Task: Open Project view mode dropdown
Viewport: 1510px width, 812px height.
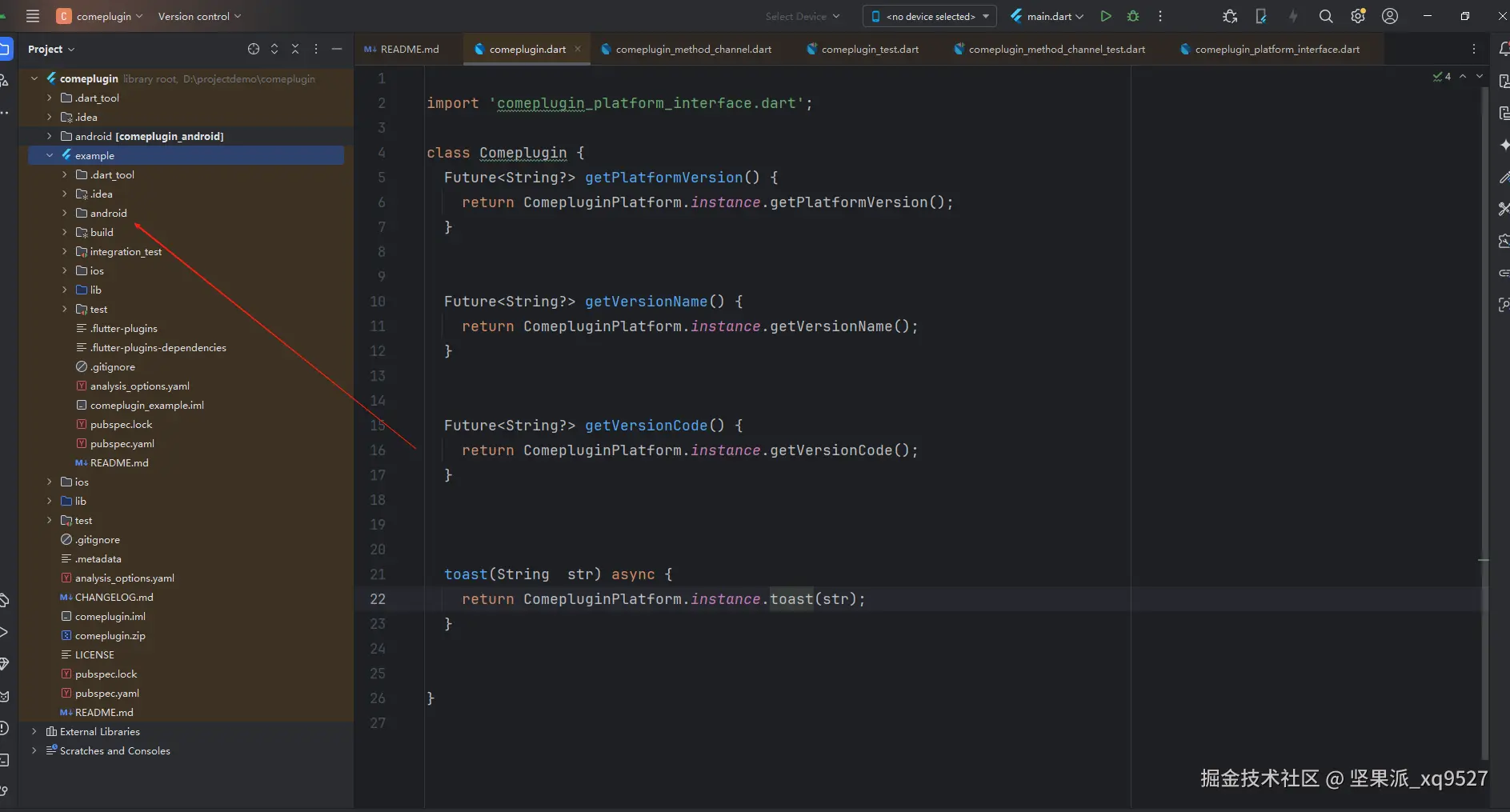Action: pos(51,49)
